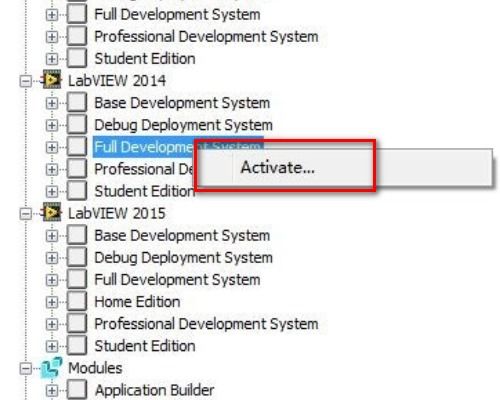Click the LabVIEW 2015 product icon

pos(51,212)
